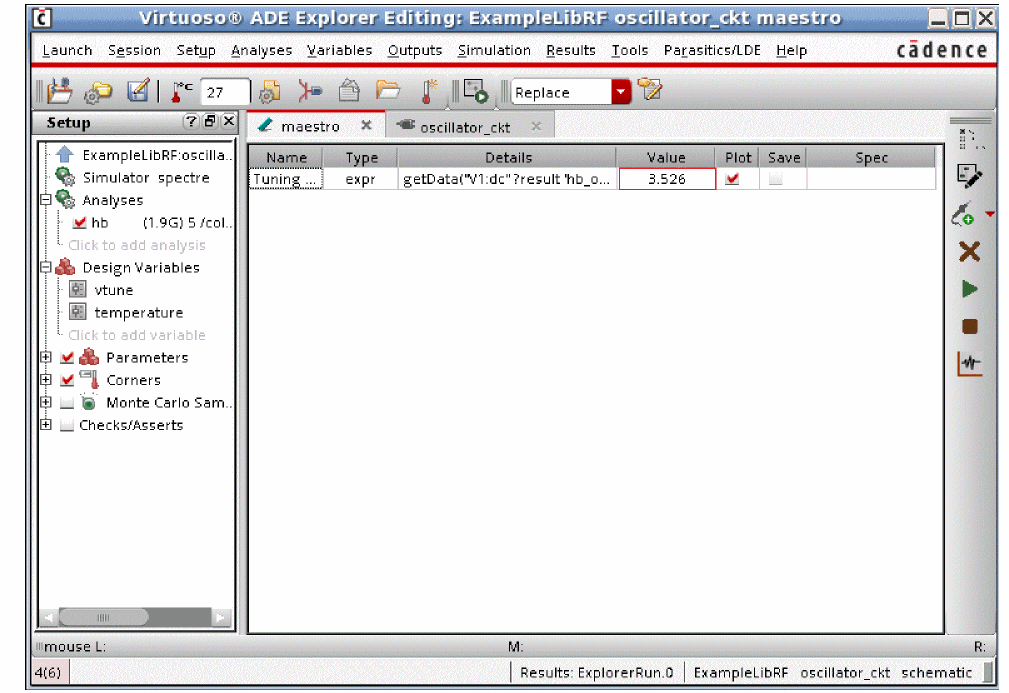Viewport: 1009px width, 693px height.
Task: Enable the Monte Carlo Sampling checkbox
Action: 67,403
